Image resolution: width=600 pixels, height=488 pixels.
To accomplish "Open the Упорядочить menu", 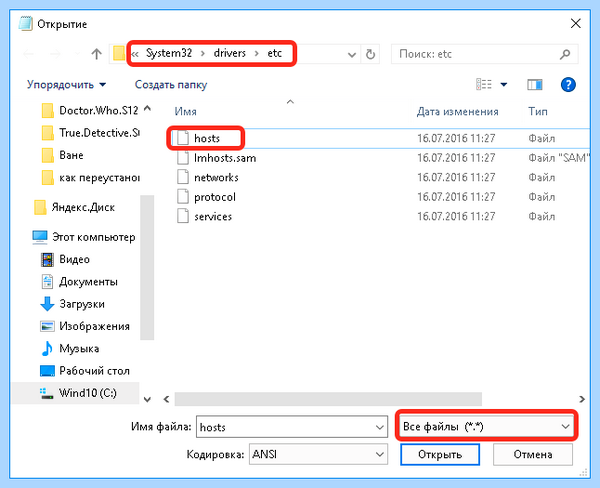I will pyautogui.click(x=67, y=85).
